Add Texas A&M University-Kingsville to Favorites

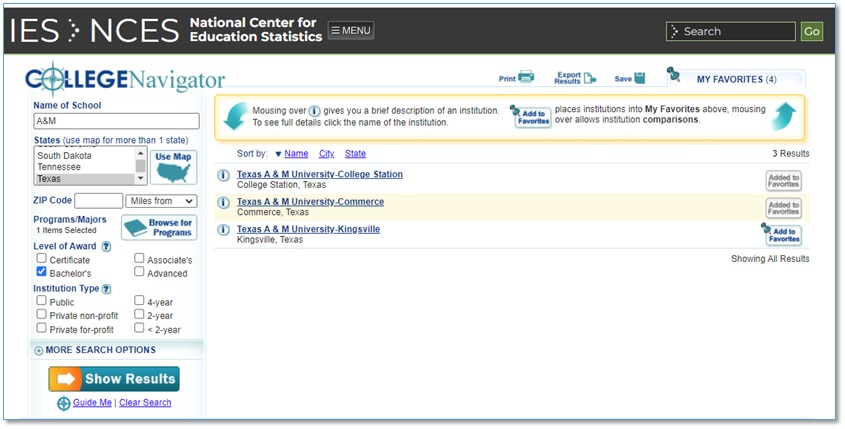coord(782,235)
